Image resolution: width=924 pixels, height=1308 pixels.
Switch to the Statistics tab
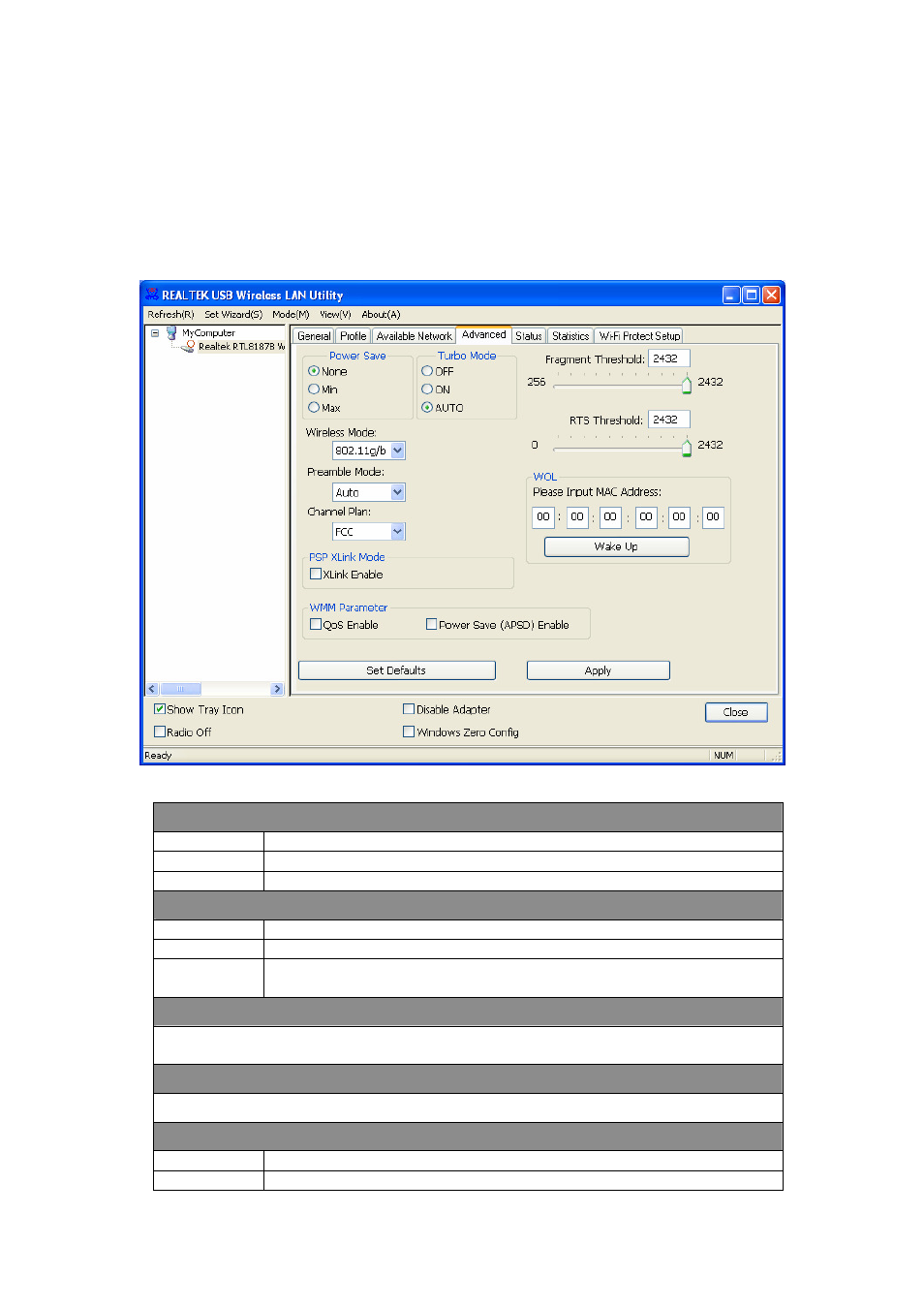[x=570, y=336]
